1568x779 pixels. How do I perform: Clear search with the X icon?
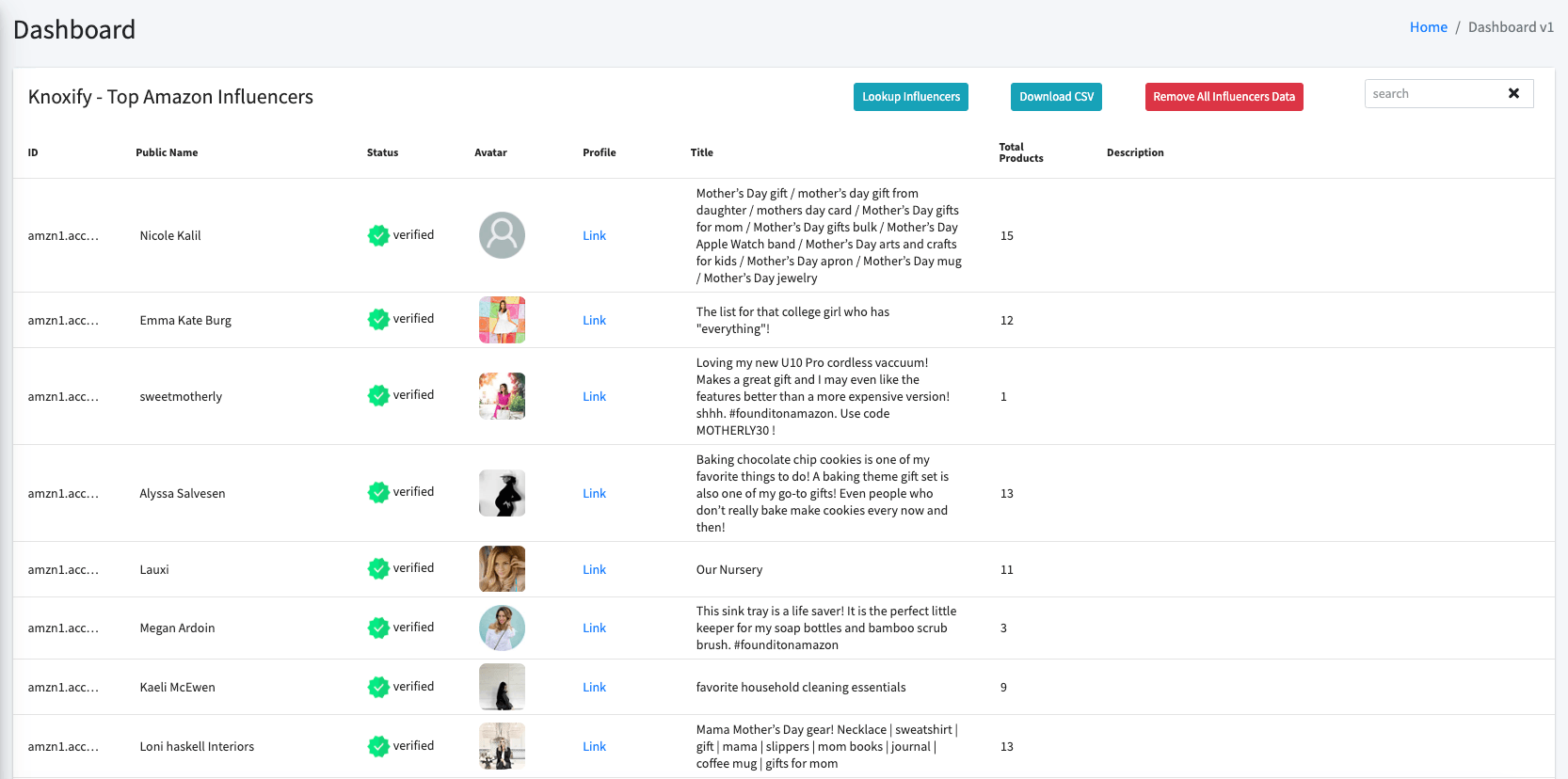pos(1513,94)
